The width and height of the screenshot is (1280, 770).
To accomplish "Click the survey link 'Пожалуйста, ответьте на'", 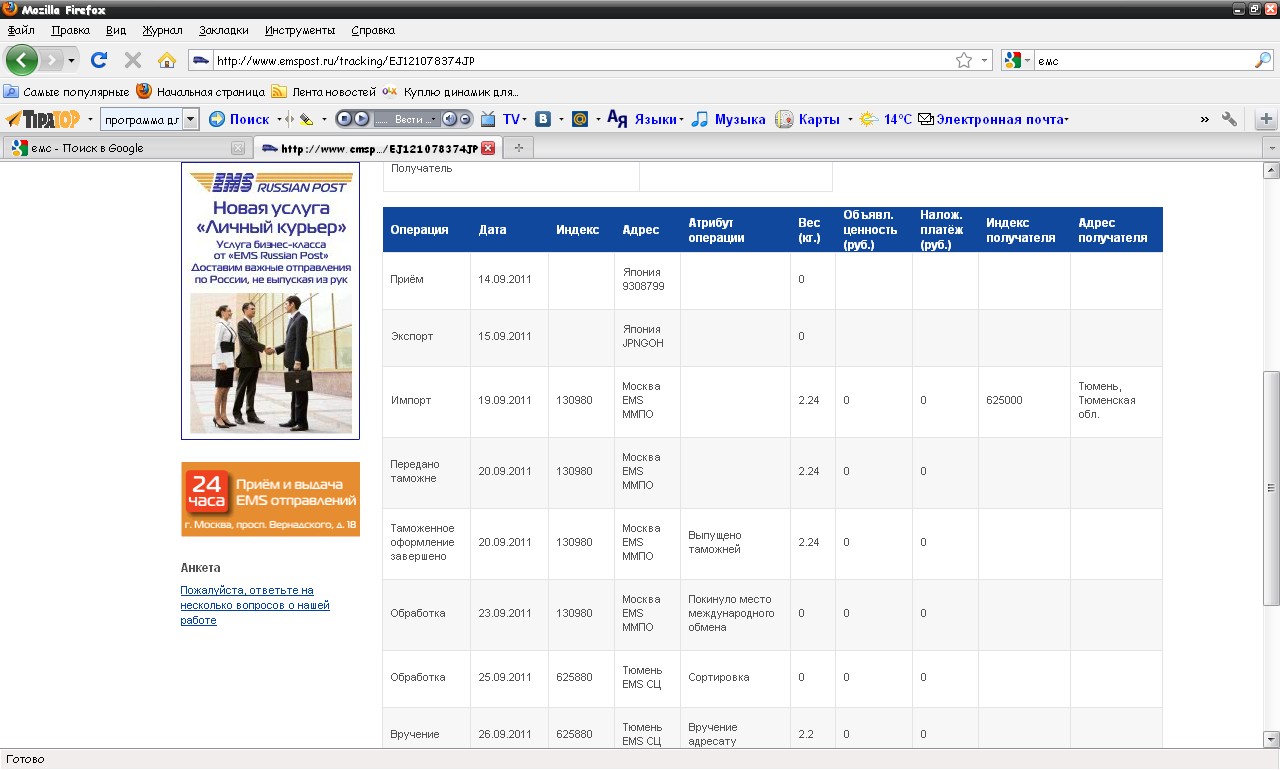I will tap(247, 590).
